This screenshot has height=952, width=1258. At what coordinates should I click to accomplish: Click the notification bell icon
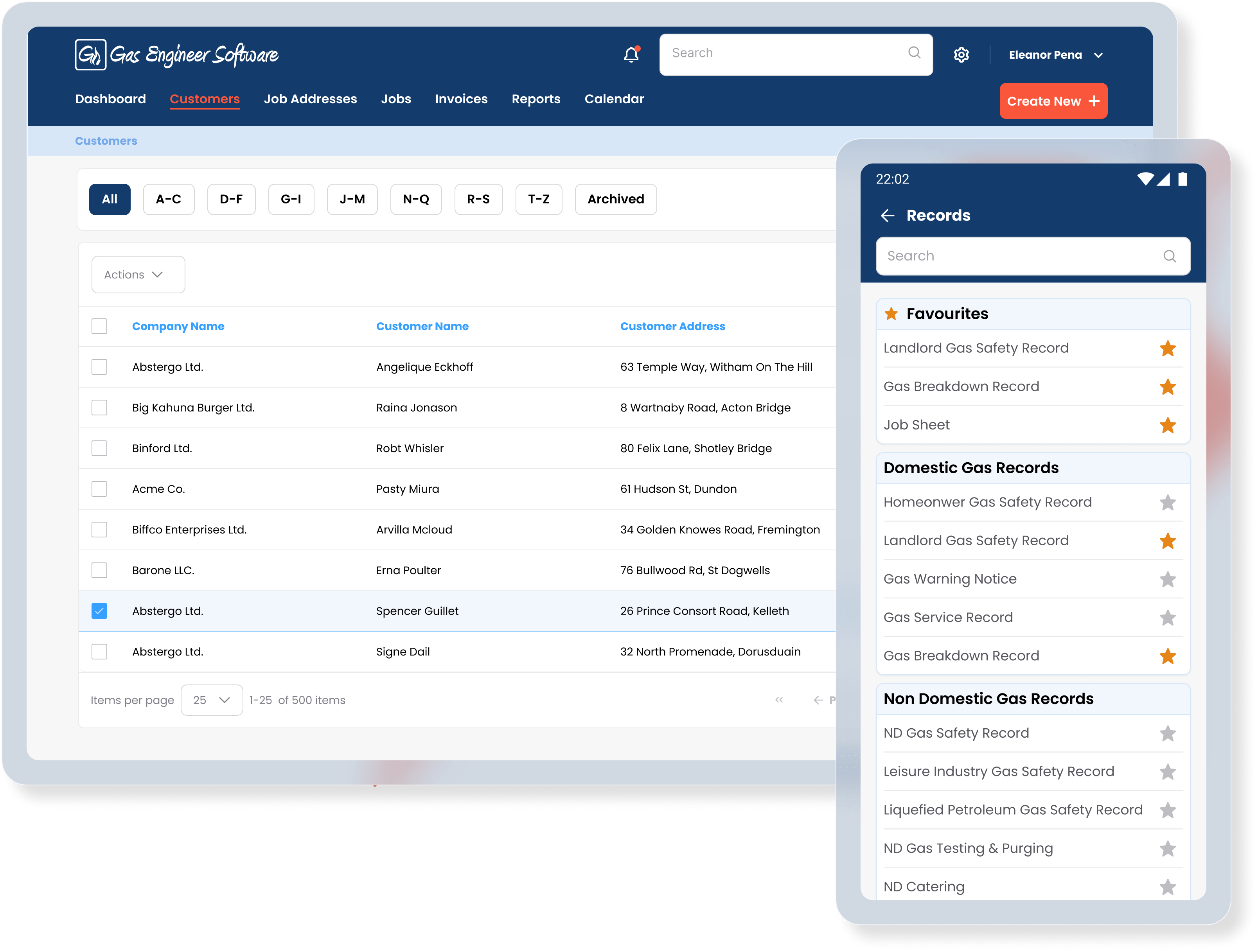pos(630,54)
